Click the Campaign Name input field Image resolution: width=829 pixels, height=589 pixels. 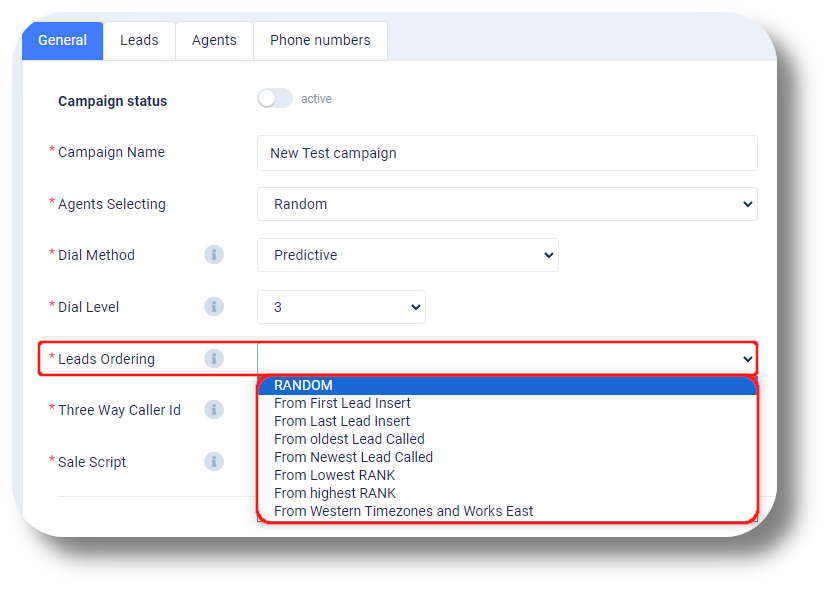click(x=507, y=153)
